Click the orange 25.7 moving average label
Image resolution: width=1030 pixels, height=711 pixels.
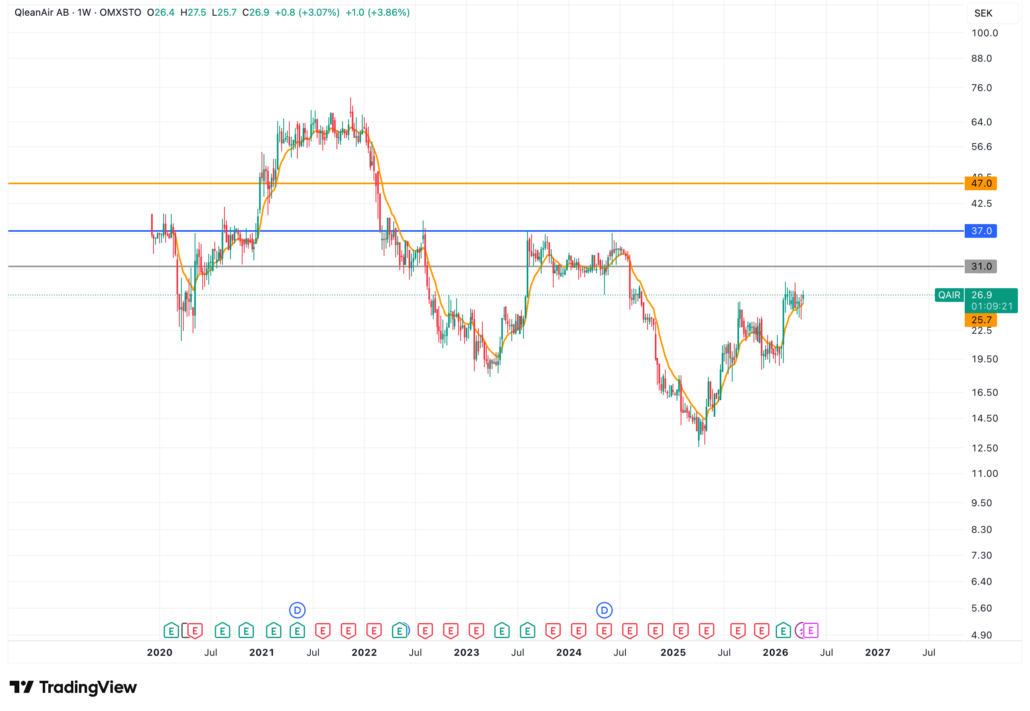pyautogui.click(x=981, y=320)
